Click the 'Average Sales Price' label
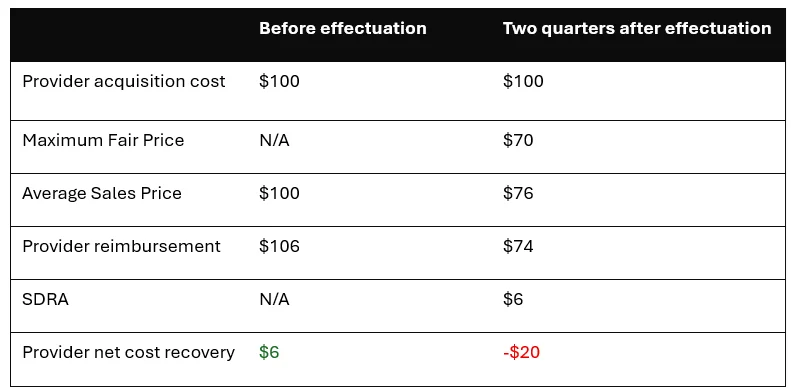Viewport: 791px width, 389px height. pyautogui.click(x=102, y=193)
